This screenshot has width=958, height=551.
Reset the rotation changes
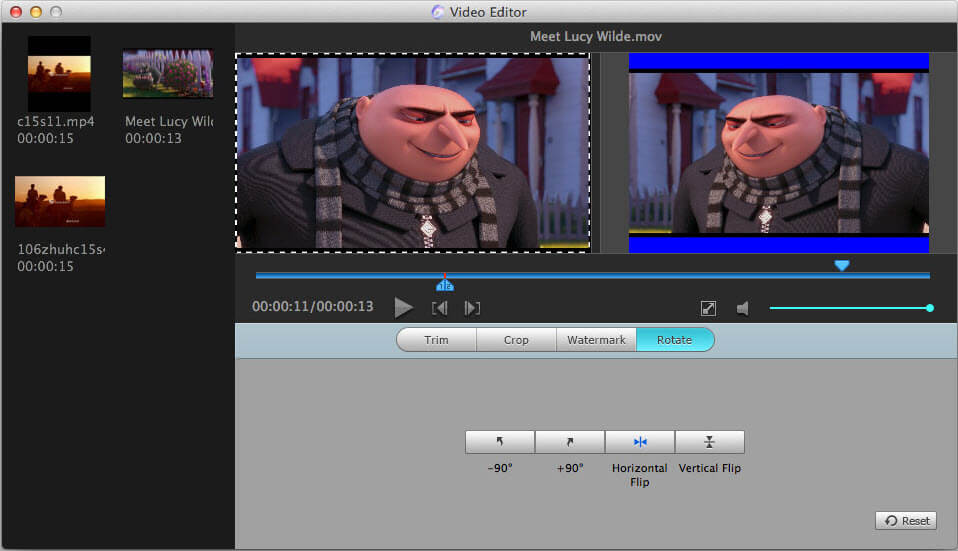click(906, 520)
